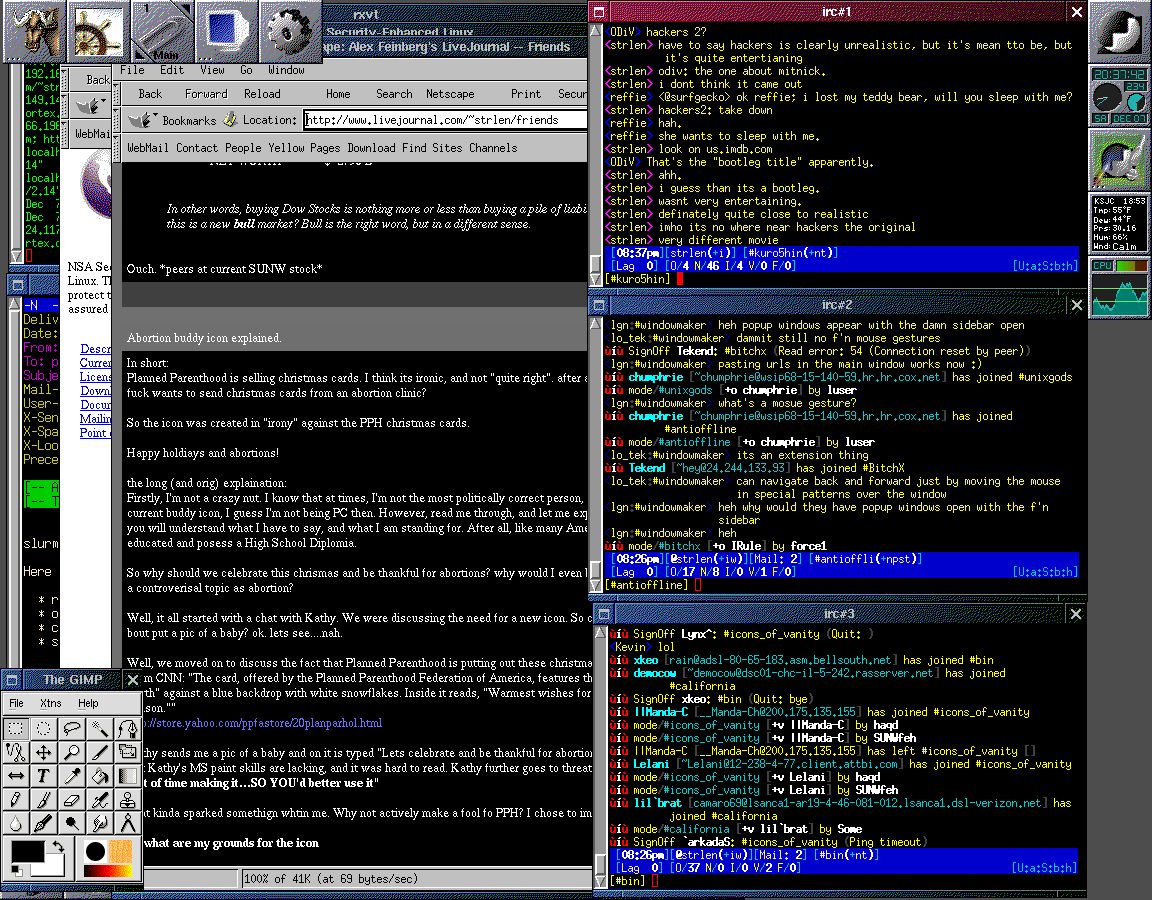
Task: Open the store.yahoo.com ppfastore link
Action: pyautogui.click(x=264, y=723)
